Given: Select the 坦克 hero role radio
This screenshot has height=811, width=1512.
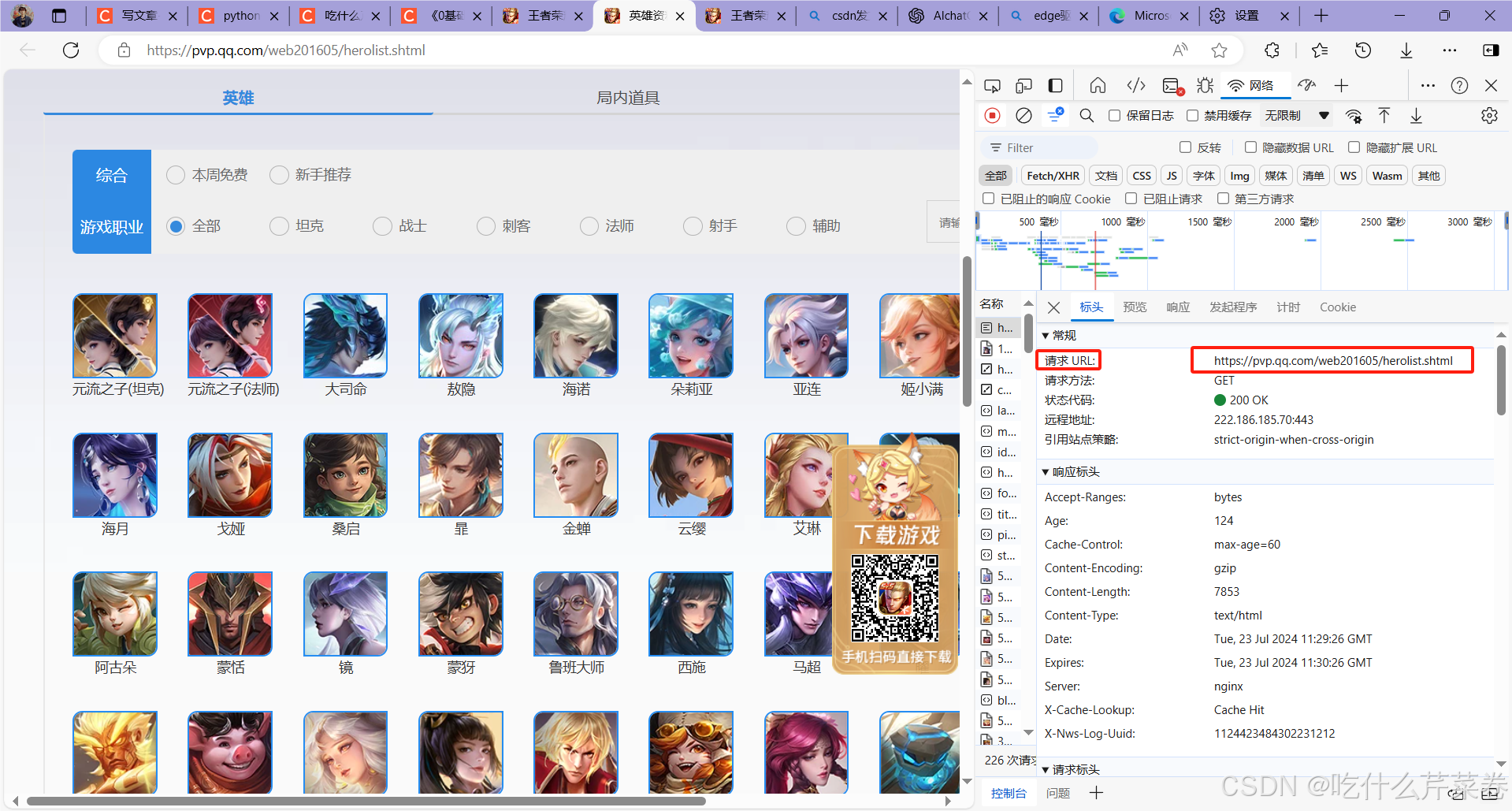Looking at the screenshot, I should pos(279,226).
